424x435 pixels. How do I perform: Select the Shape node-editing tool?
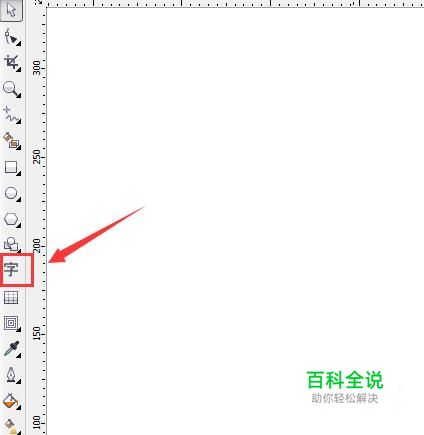pyautogui.click(x=12, y=37)
